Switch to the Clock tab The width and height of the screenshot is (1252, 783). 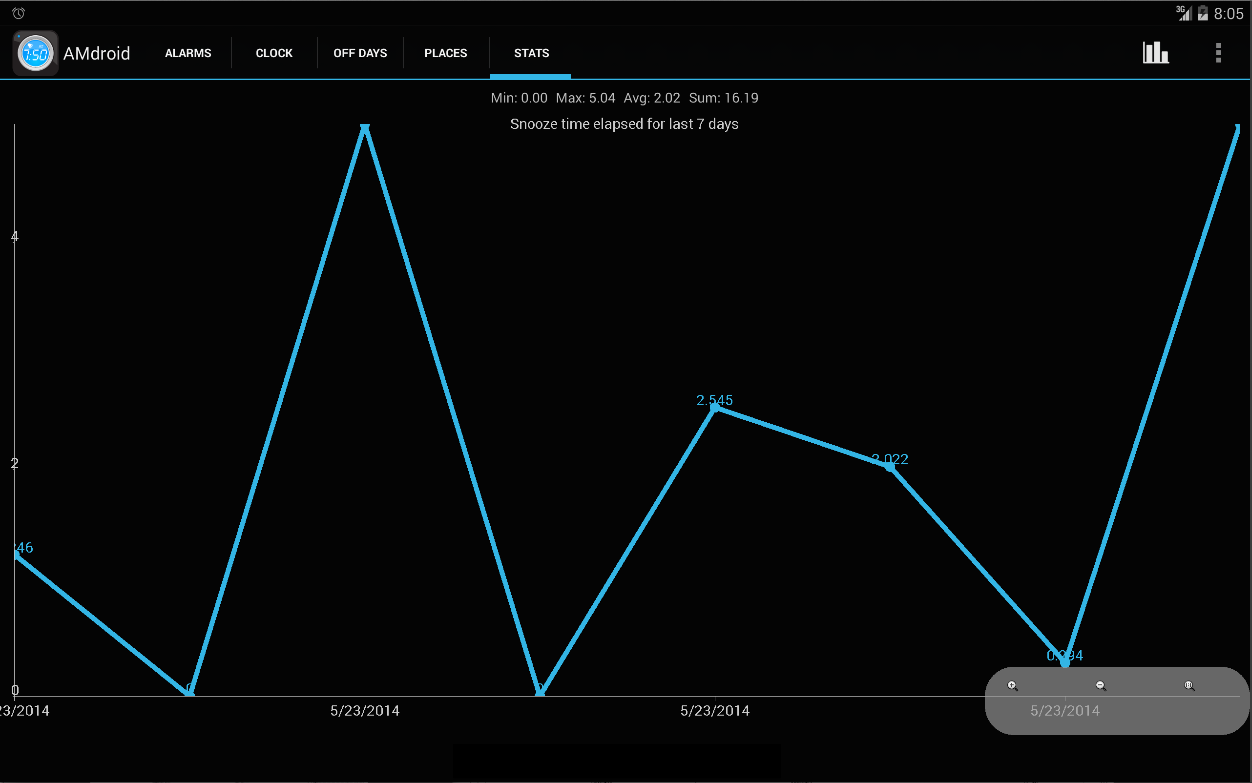click(x=274, y=53)
